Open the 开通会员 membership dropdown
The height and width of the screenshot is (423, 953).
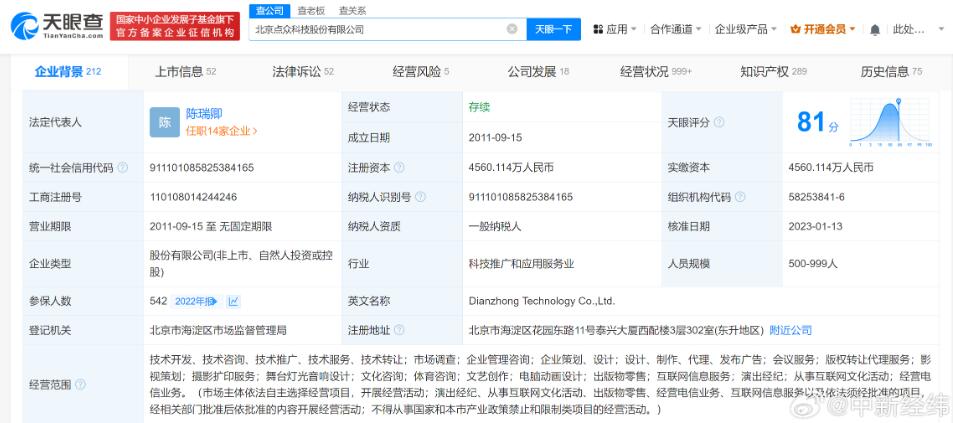[825, 30]
